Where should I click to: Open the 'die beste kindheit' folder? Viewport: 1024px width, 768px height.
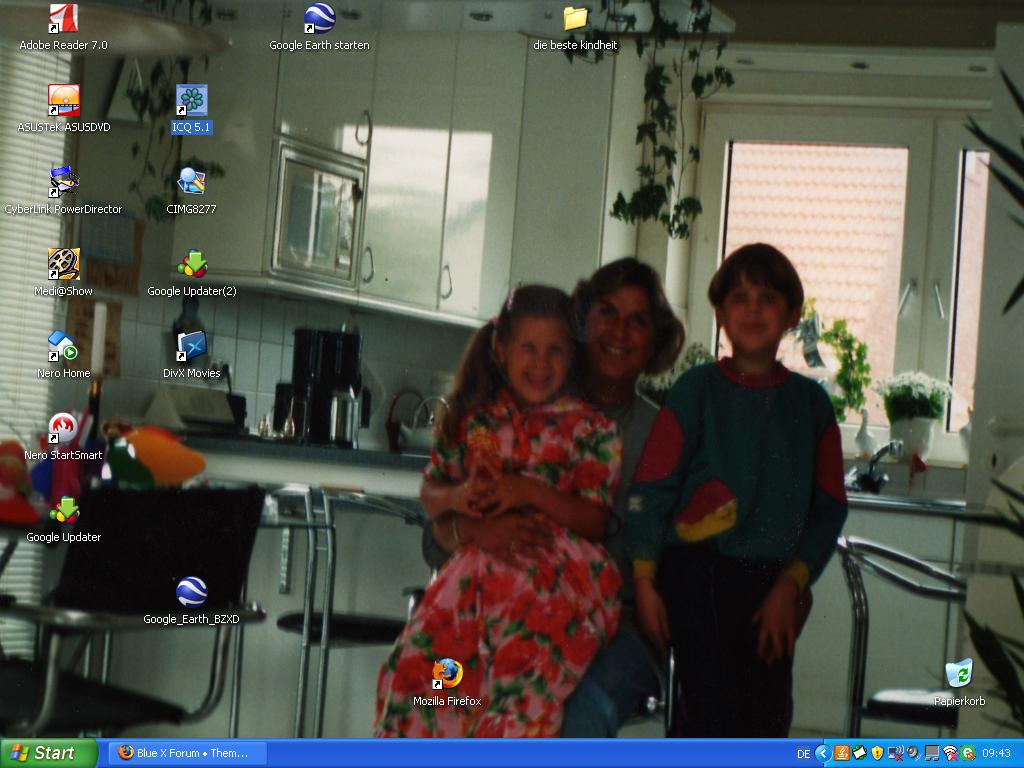575,19
